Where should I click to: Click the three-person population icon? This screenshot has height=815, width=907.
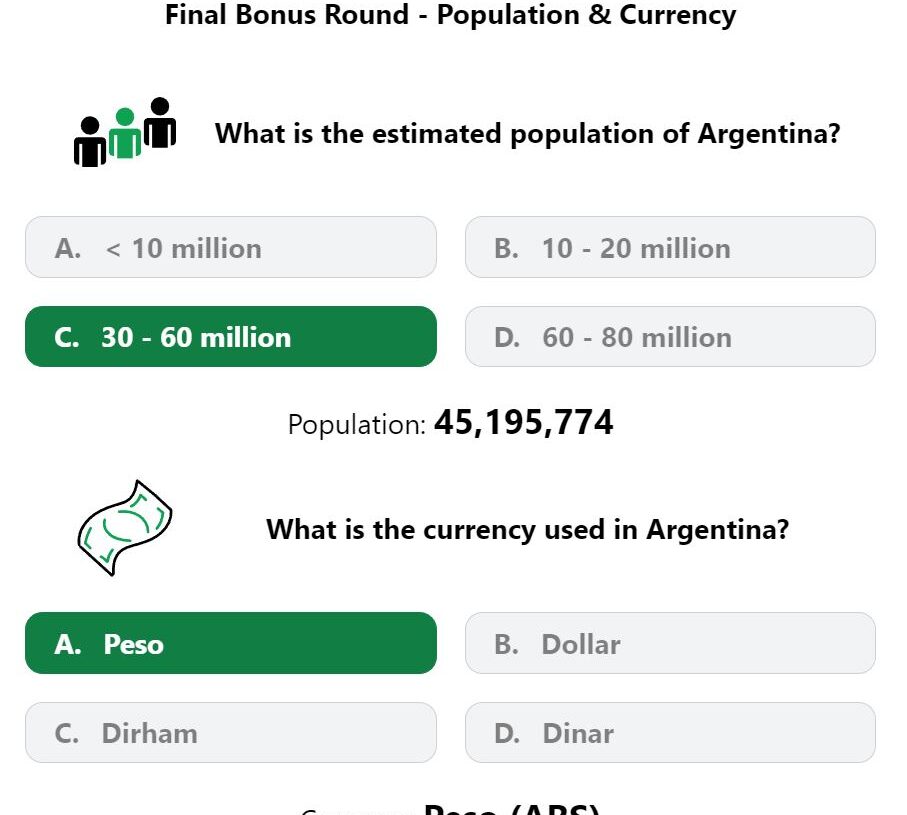click(125, 132)
